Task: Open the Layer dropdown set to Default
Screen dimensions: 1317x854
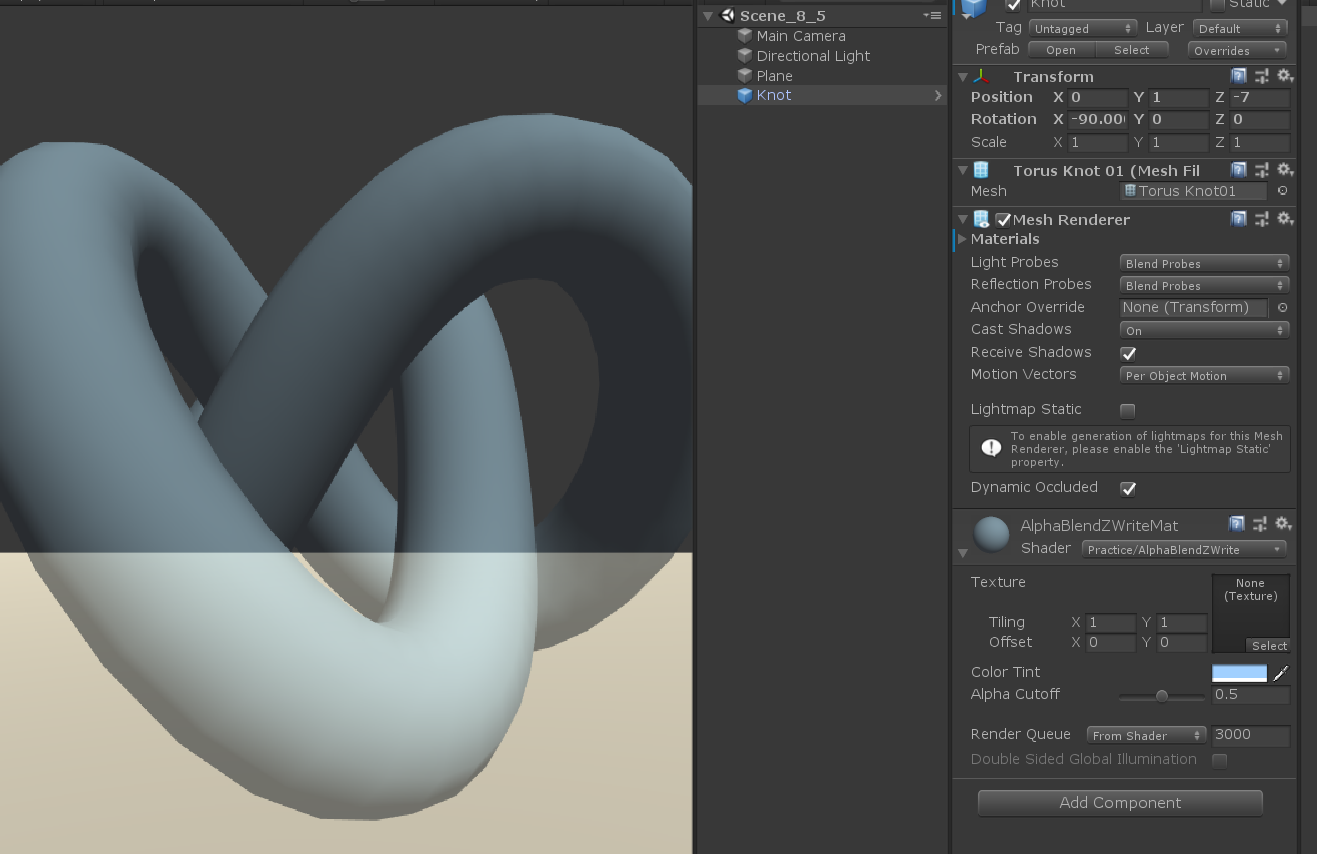Action: click(x=1238, y=28)
